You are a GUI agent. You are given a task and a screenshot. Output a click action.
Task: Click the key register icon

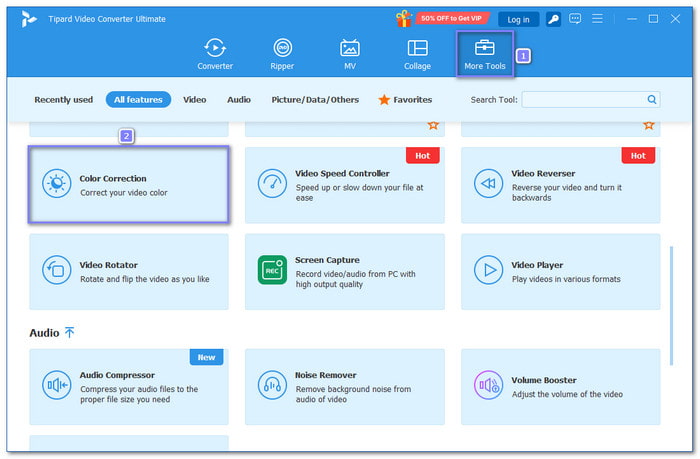(x=553, y=19)
